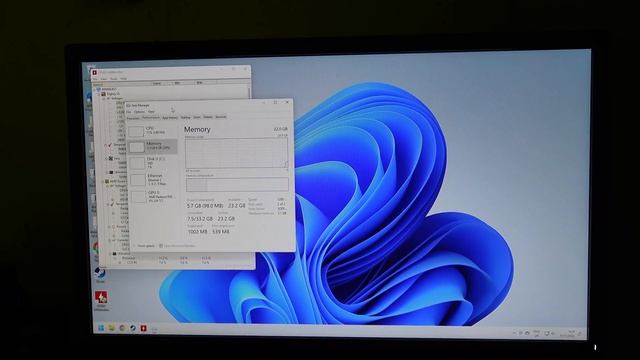The width and height of the screenshot is (640, 360).
Task: Select the CPU performance entry
Action: [x=152, y=131]
